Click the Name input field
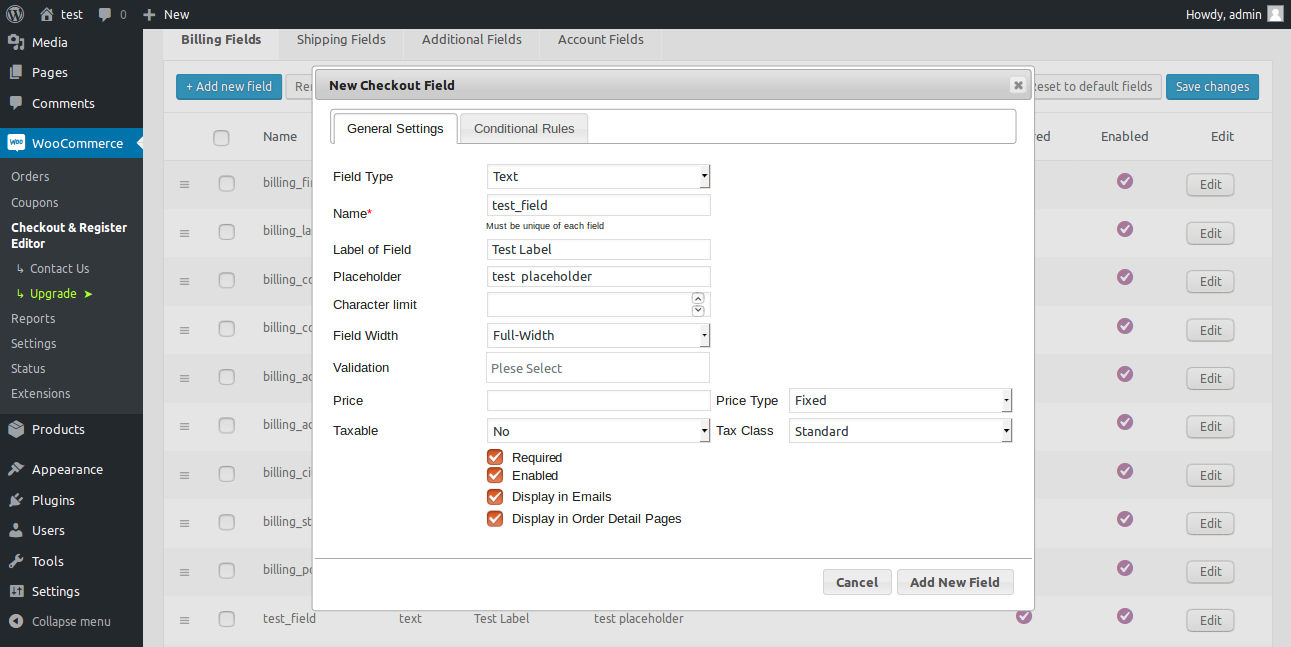The image size is (1291, 647). [x=598, y=205]
